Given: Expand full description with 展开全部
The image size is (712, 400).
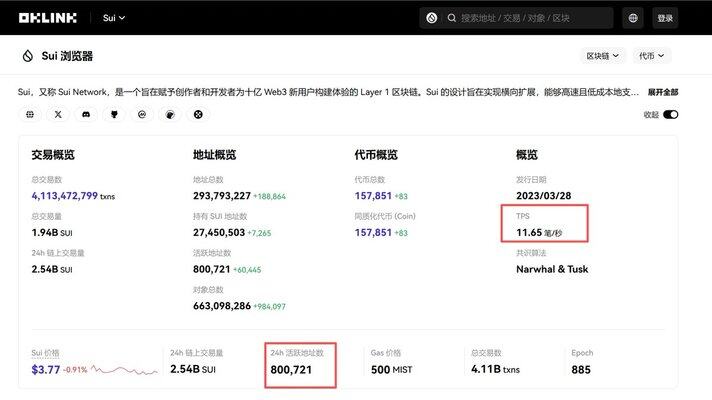Looking at the screenshot, I should [663, 92].
